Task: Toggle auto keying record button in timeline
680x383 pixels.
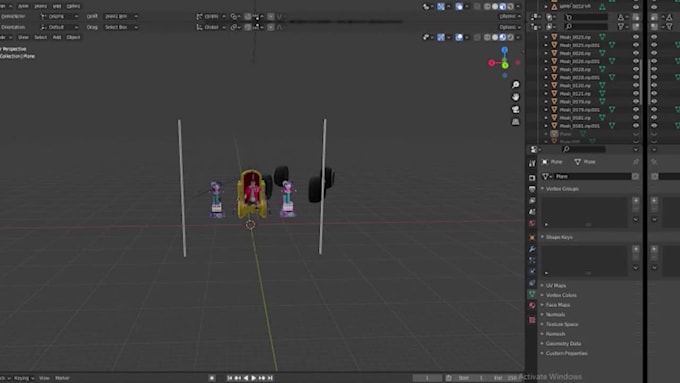Action: (x=212, y=378)
